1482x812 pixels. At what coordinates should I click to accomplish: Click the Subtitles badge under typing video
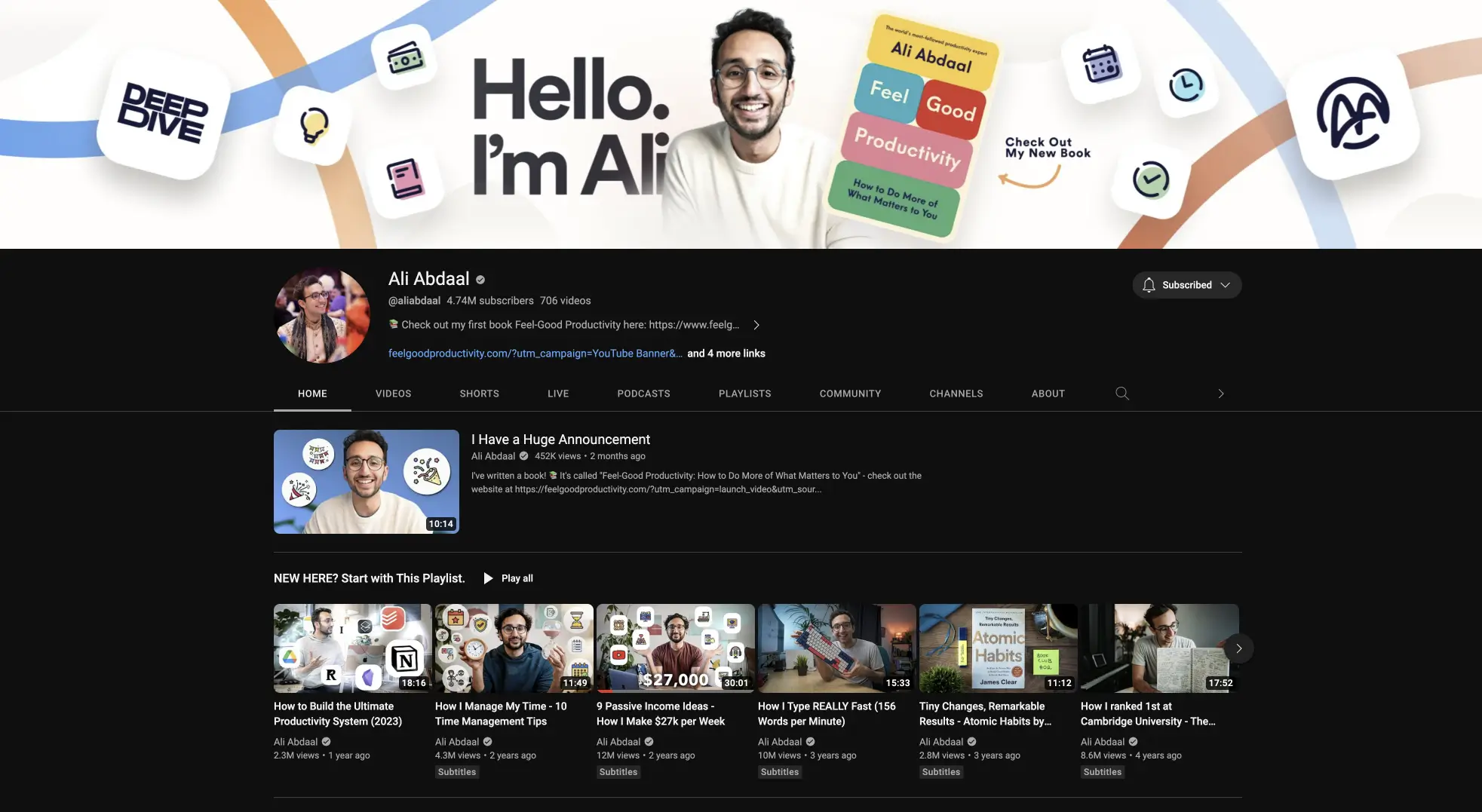(780, 772)
